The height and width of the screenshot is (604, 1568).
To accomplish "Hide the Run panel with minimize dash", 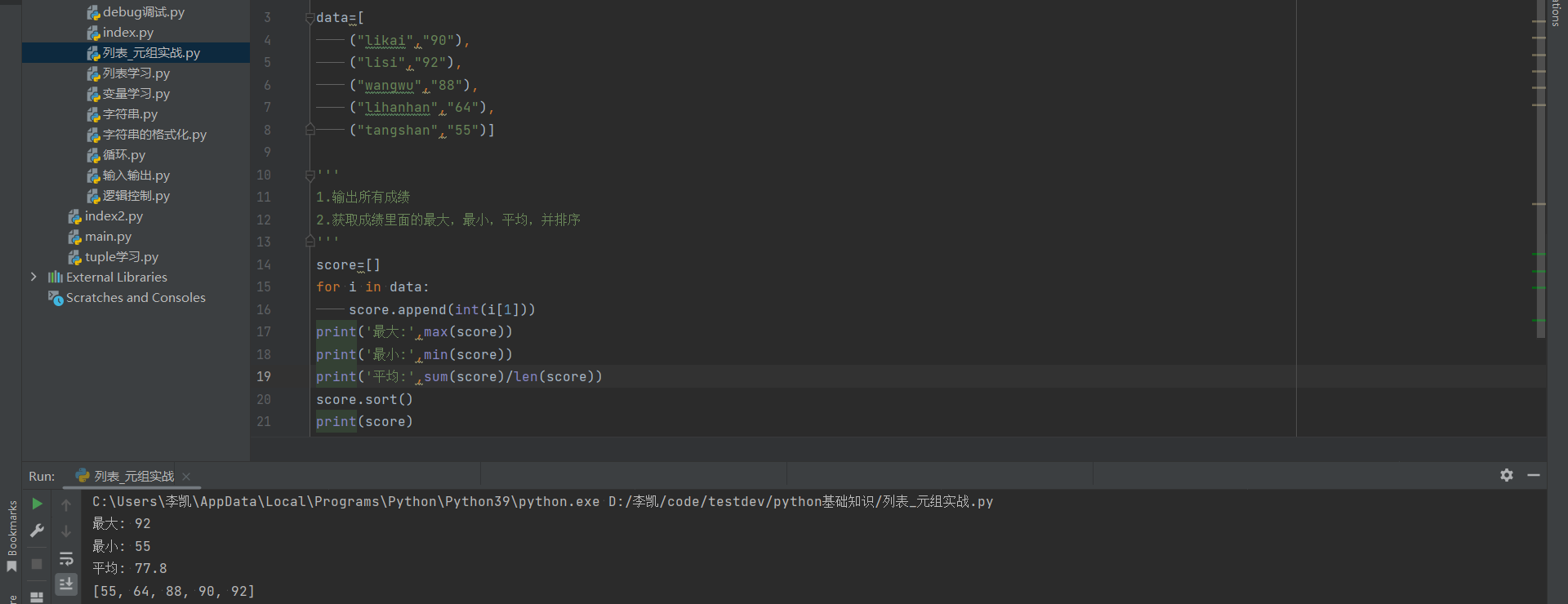I will 1534,475.
